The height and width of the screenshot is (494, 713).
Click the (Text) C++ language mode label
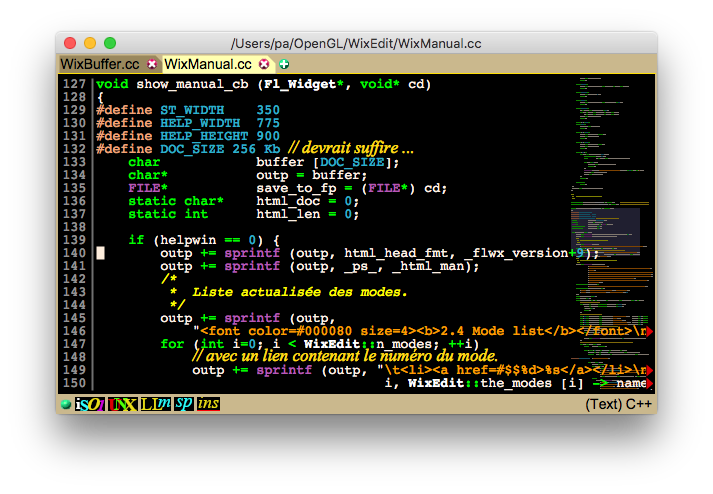click(618, 404)
